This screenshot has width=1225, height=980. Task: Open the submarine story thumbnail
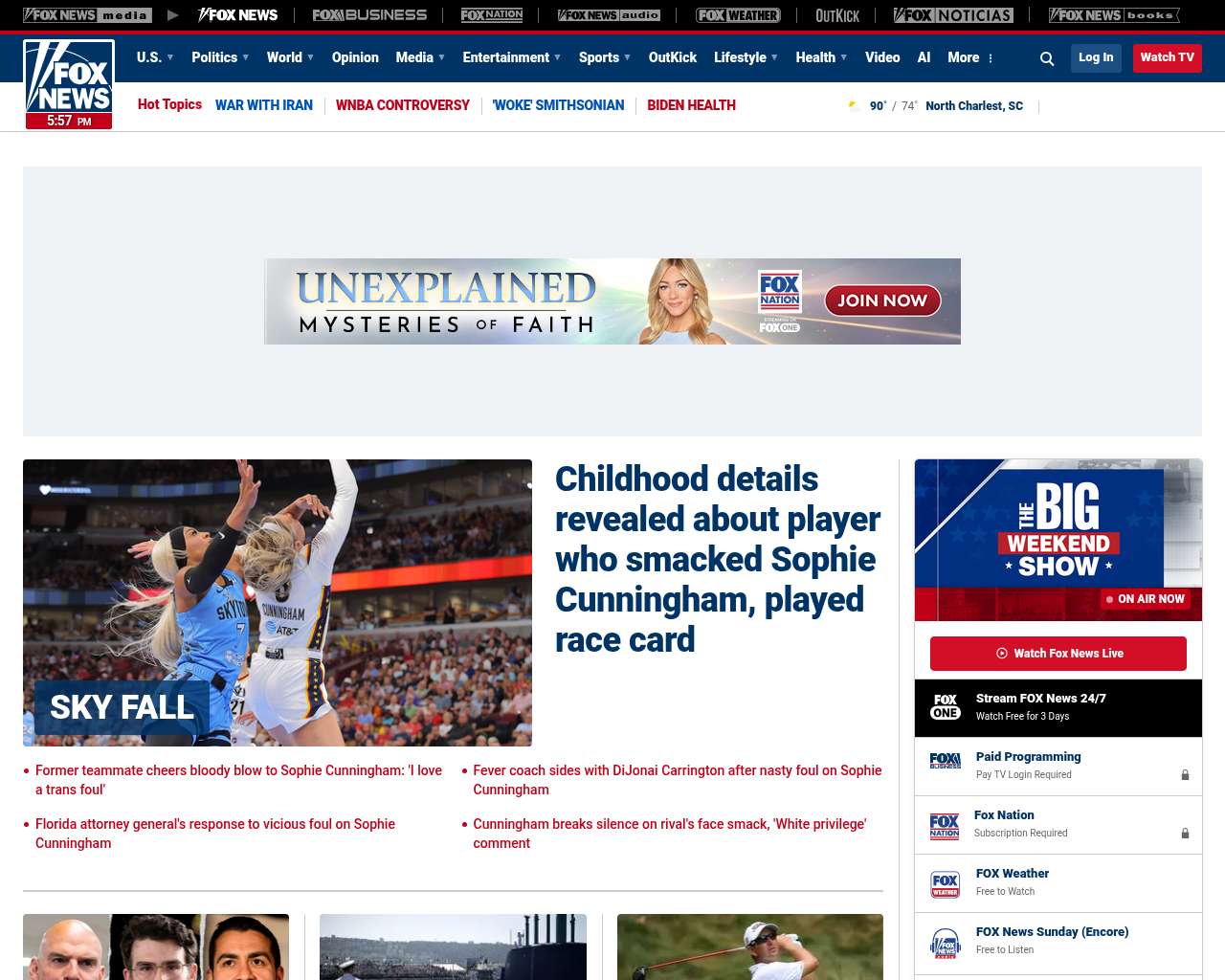[x=453, y=947]
